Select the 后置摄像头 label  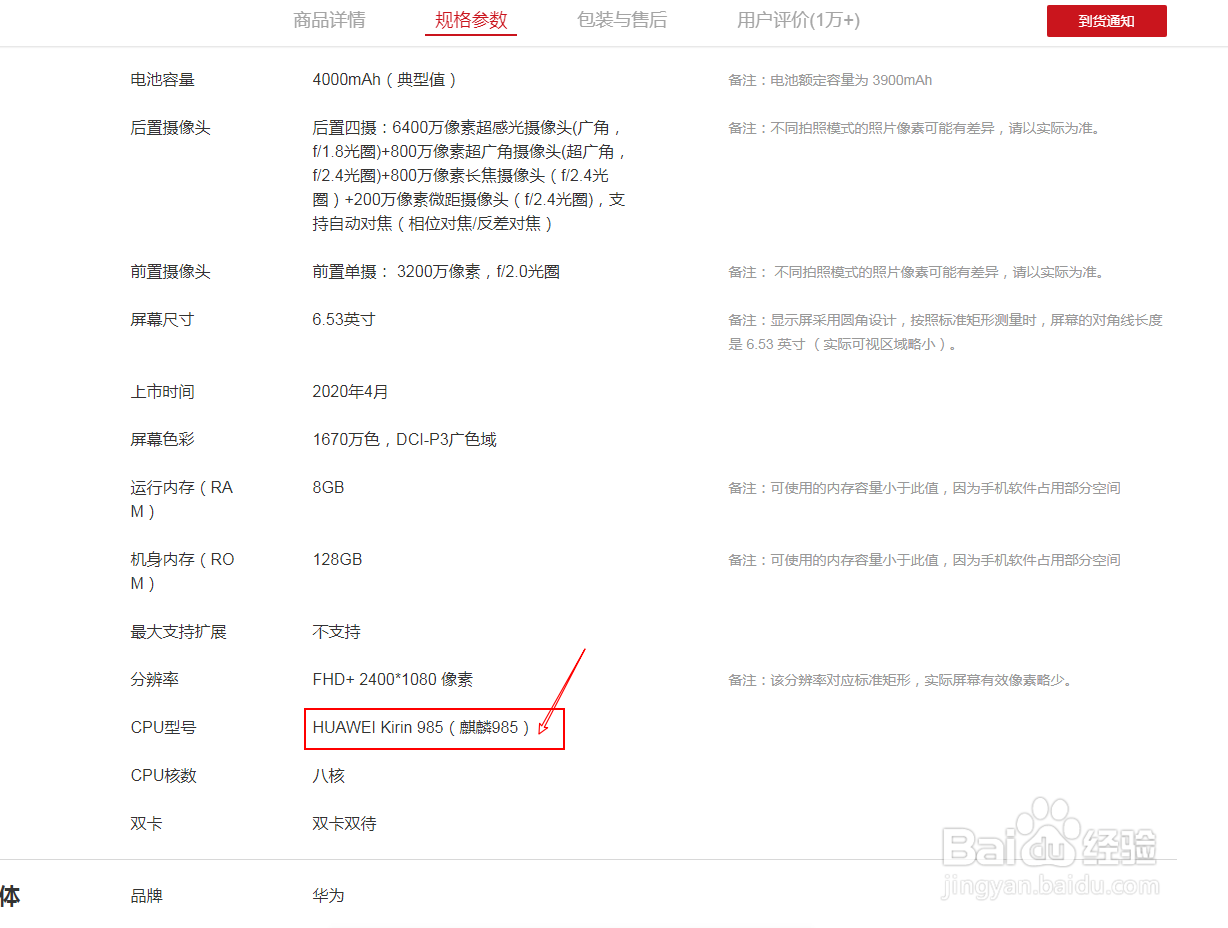point(171,128)
